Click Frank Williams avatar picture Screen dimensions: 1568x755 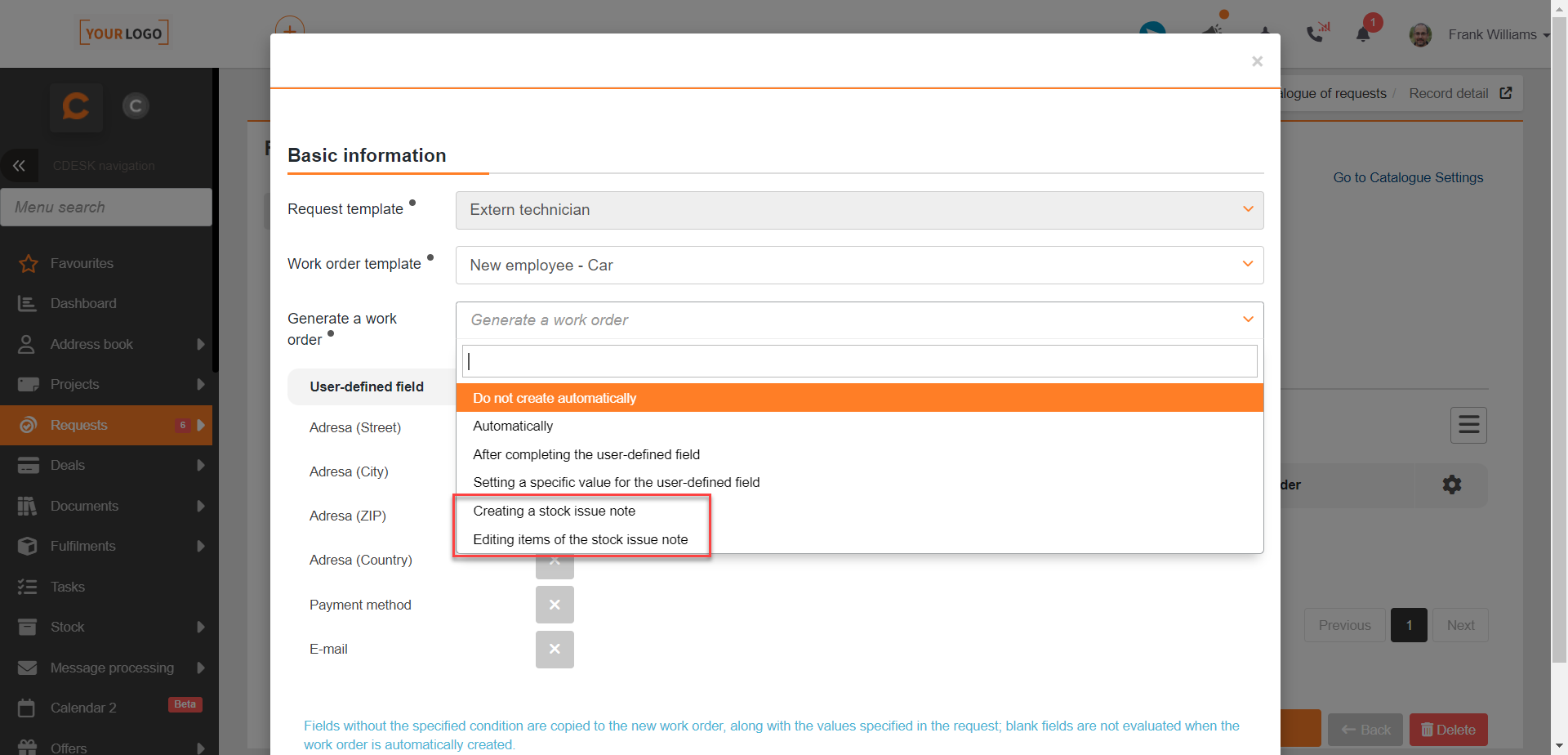(1420, 34)
